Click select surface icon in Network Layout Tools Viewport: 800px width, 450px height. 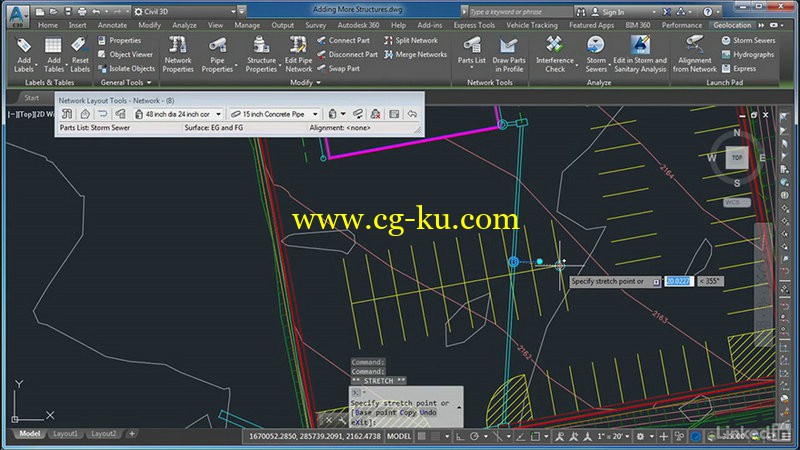coord(85,114)
